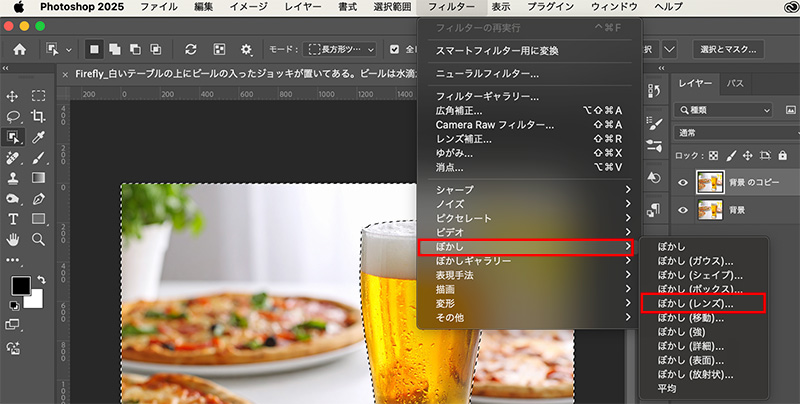This screenshot has height=404, width=800.
Task: Open the モード dropdown (長方形ツール)
Action: (x=340, y=49)
